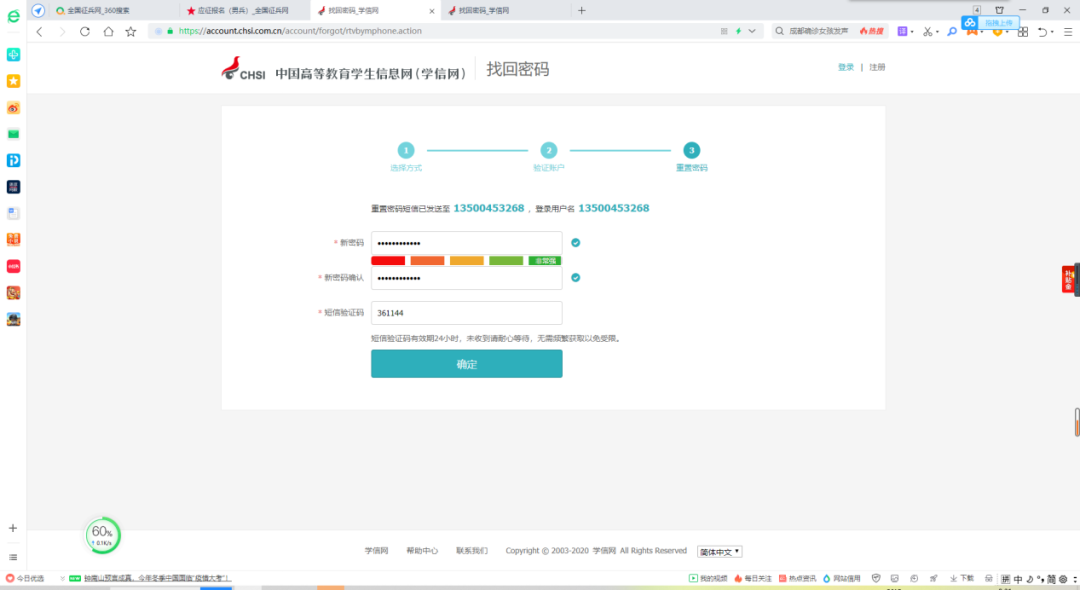The width and height of the screenshot is (1080, 590).
Task: Click the download icon in the status bar
Action: [962, 578]
